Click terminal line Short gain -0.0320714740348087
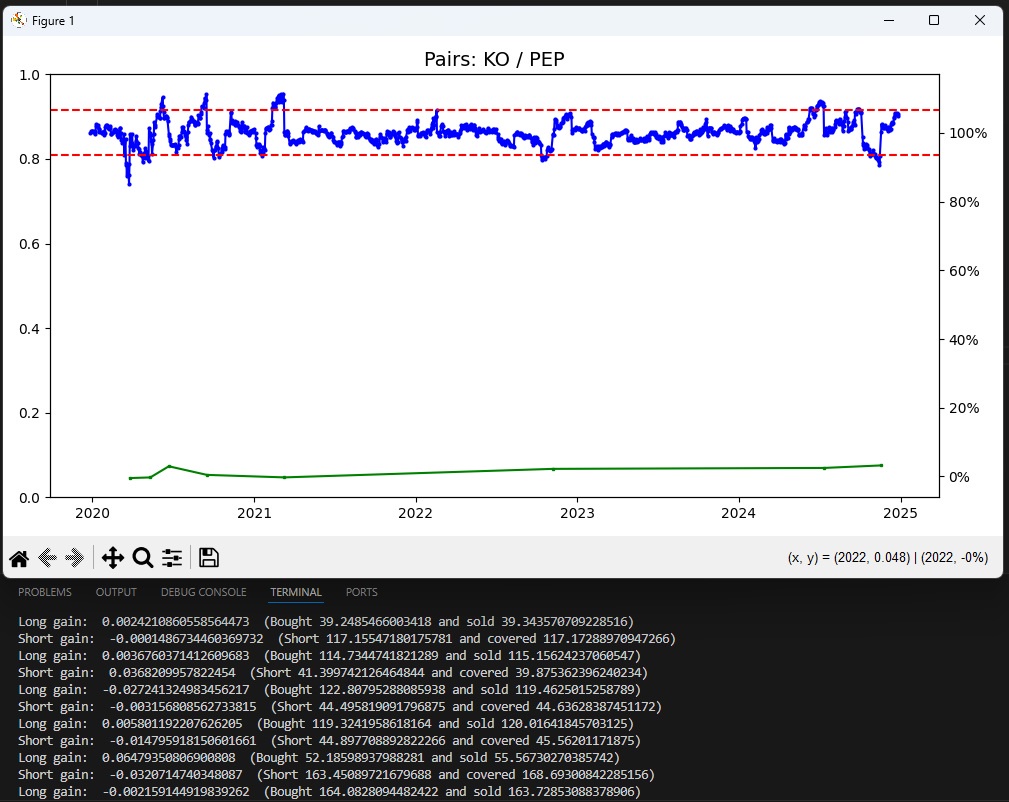Screen dimensions: 1009x802 click(337, 775)
